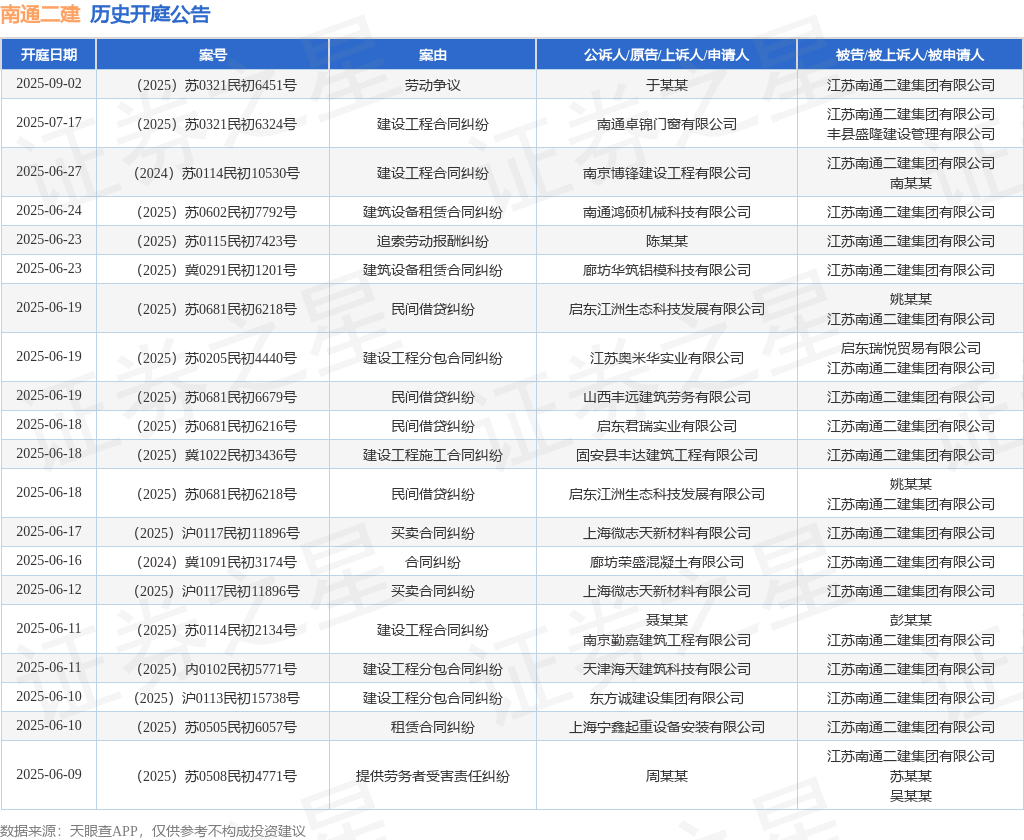Click plaintiff 周某某
The image size is (1024, 840).
pos(667,776)
